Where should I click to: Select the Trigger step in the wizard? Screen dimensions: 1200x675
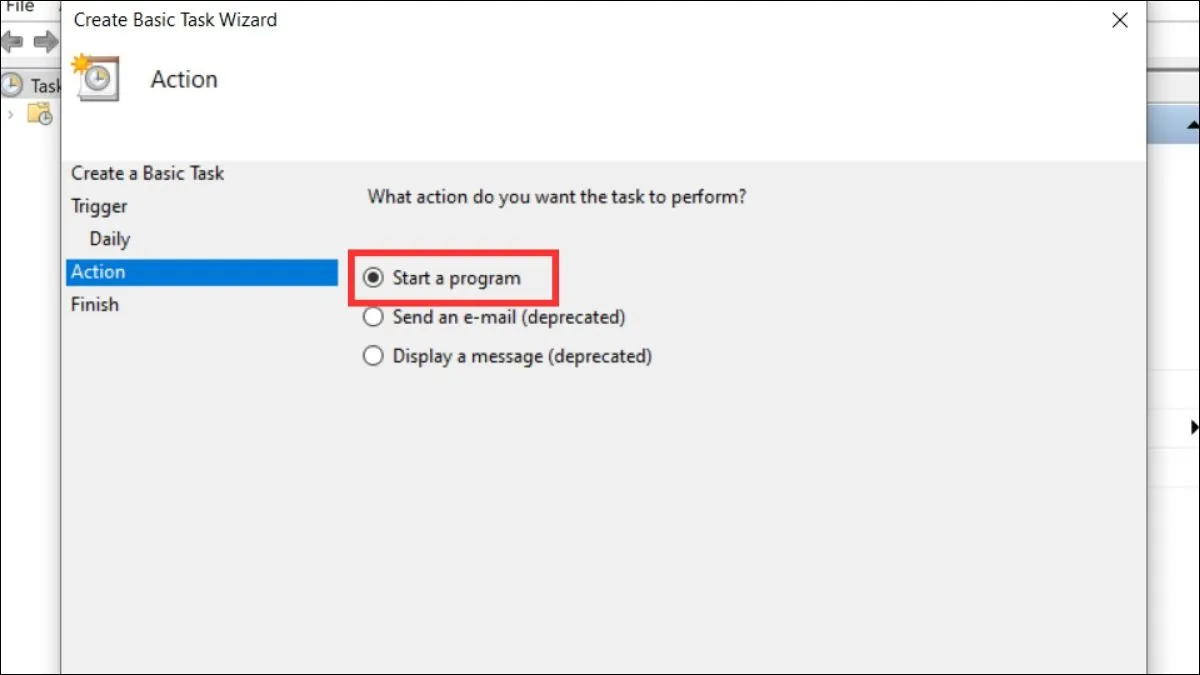[x=98, y=206]
